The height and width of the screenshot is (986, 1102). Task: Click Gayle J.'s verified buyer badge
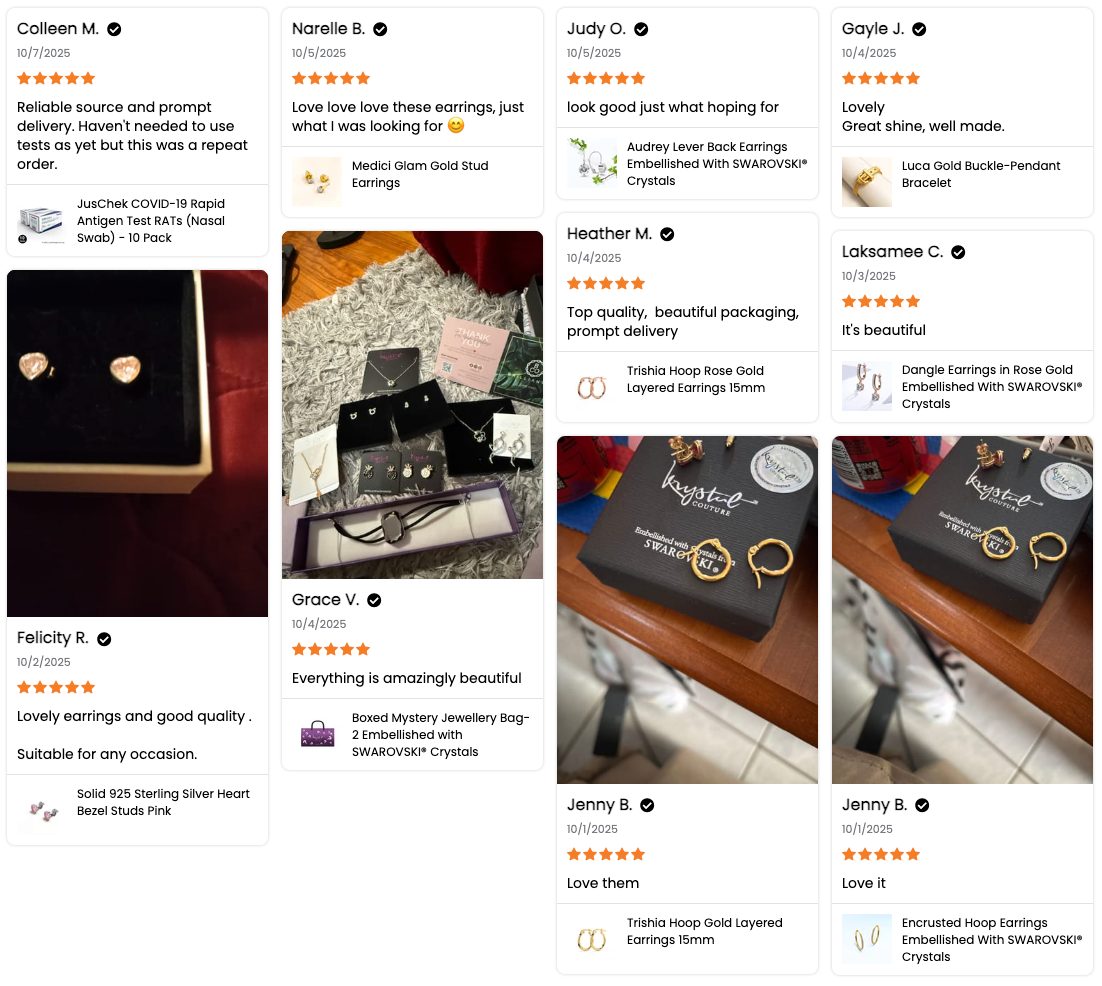(919, 29)
